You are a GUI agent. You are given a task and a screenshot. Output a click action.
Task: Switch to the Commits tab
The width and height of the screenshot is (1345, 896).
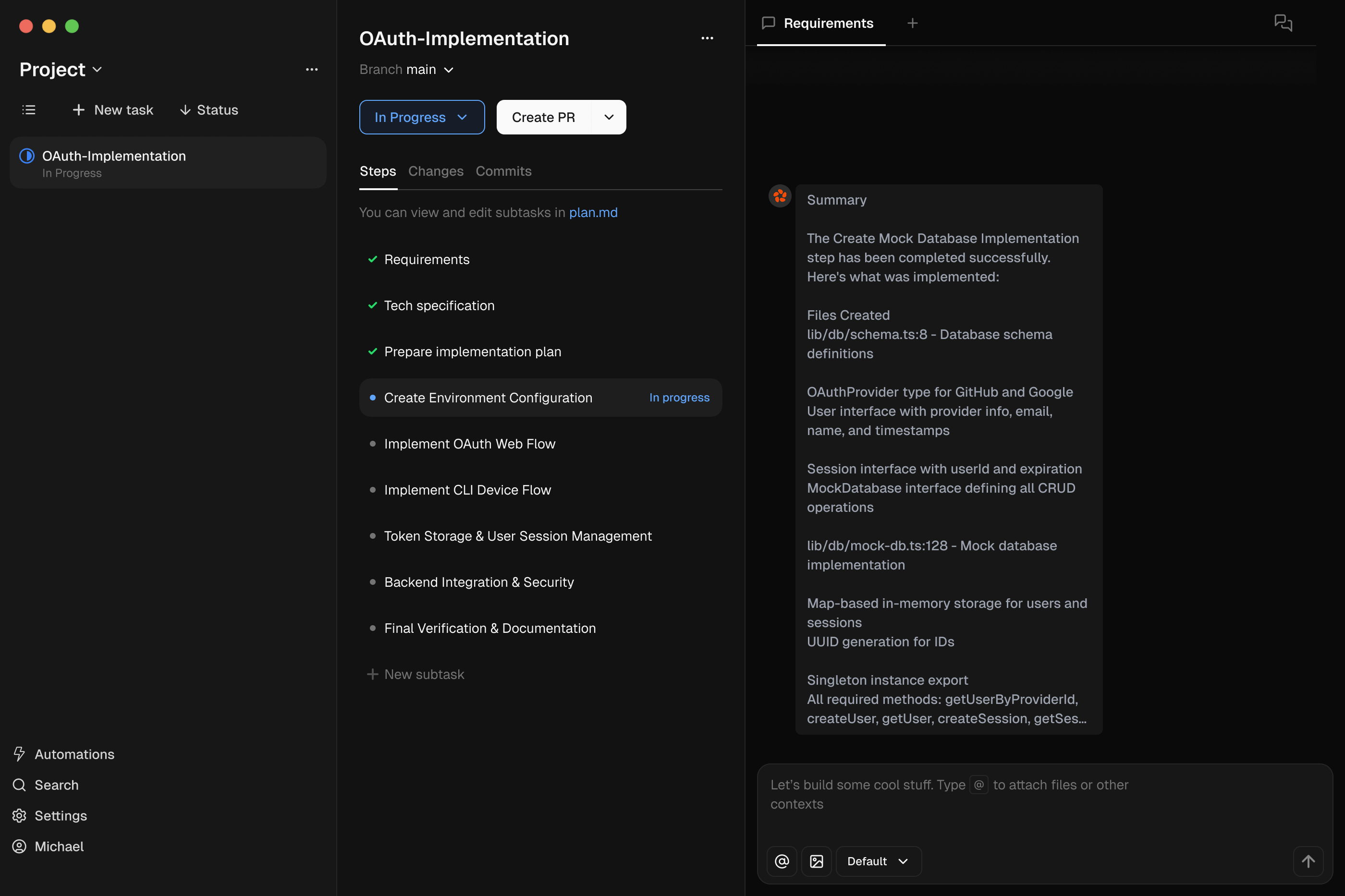503,171
